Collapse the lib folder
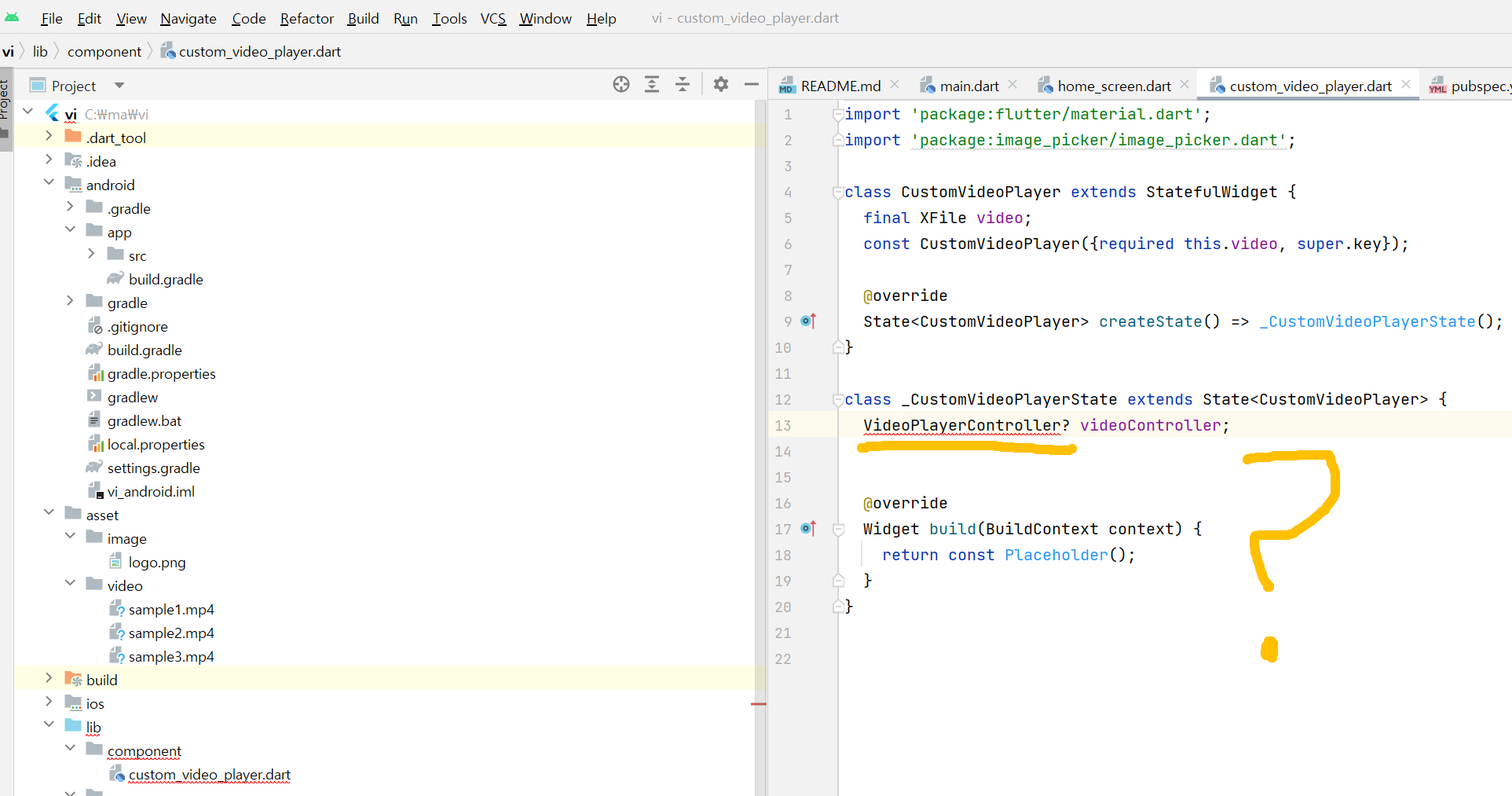Viewport: 1512px width, 796px height. click(x=49, y=725)
